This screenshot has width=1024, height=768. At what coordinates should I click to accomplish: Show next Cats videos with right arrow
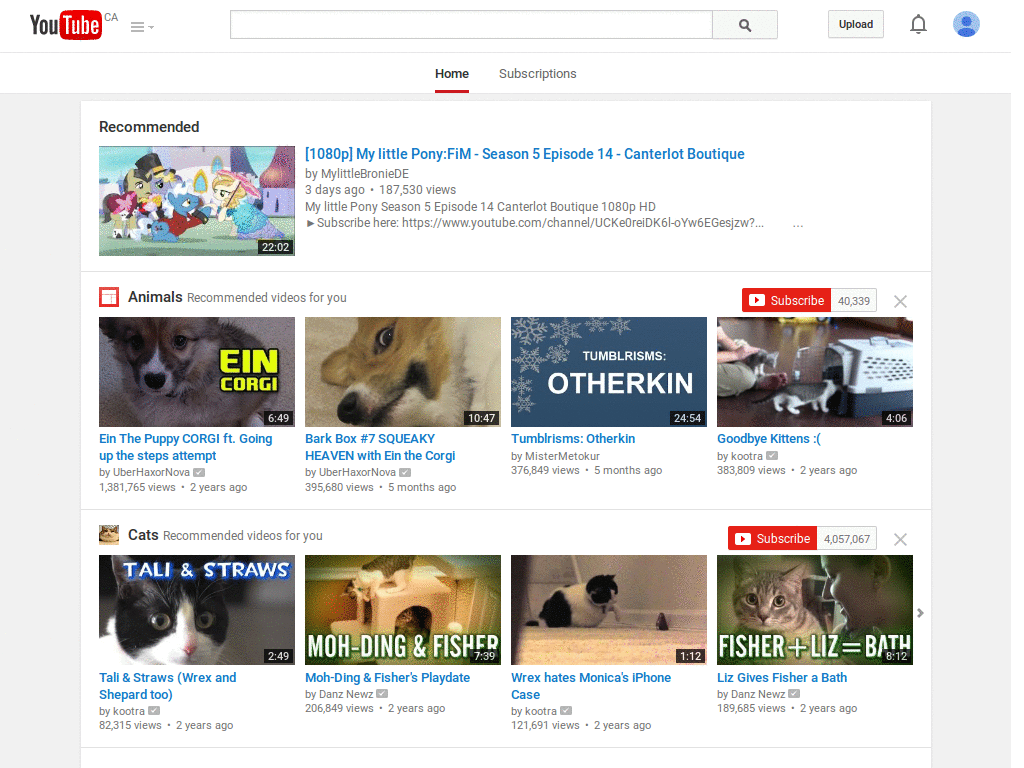(x=920, y=613)
